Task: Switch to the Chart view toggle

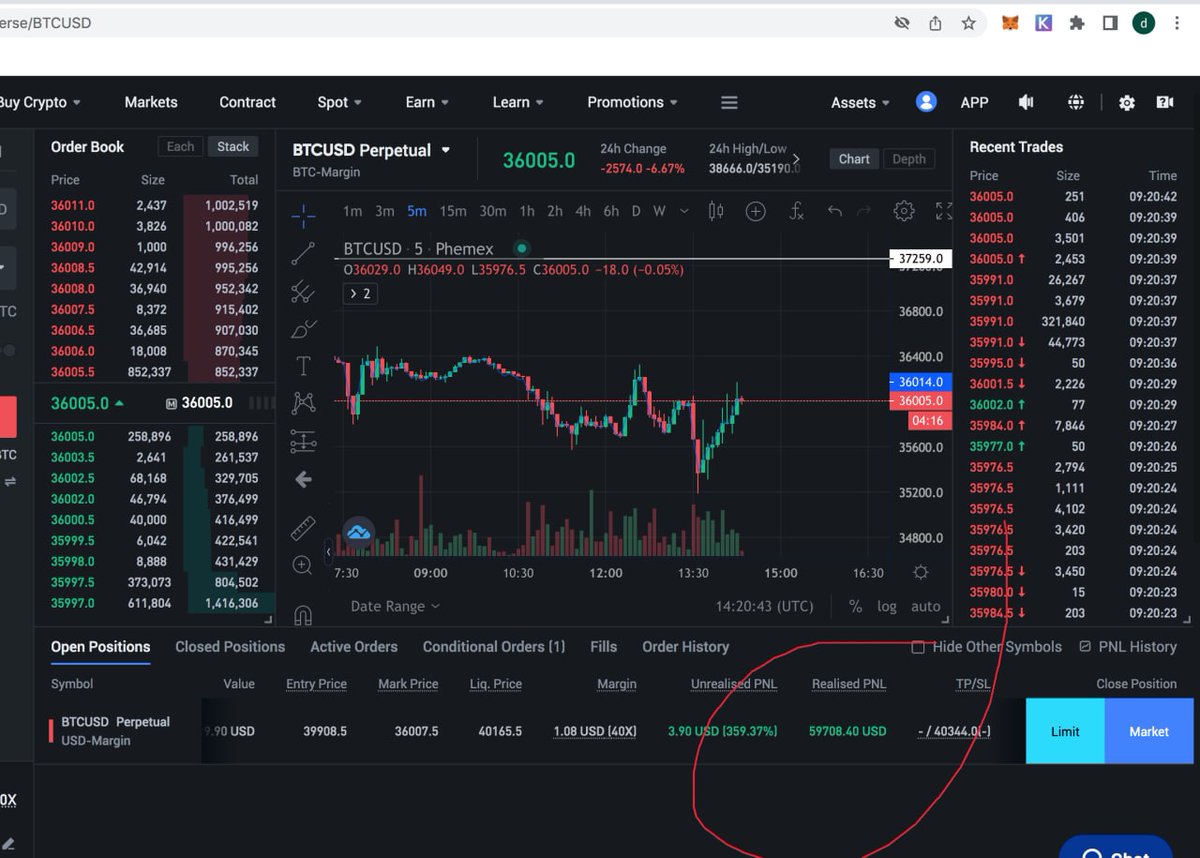Action: pos(854,159)
